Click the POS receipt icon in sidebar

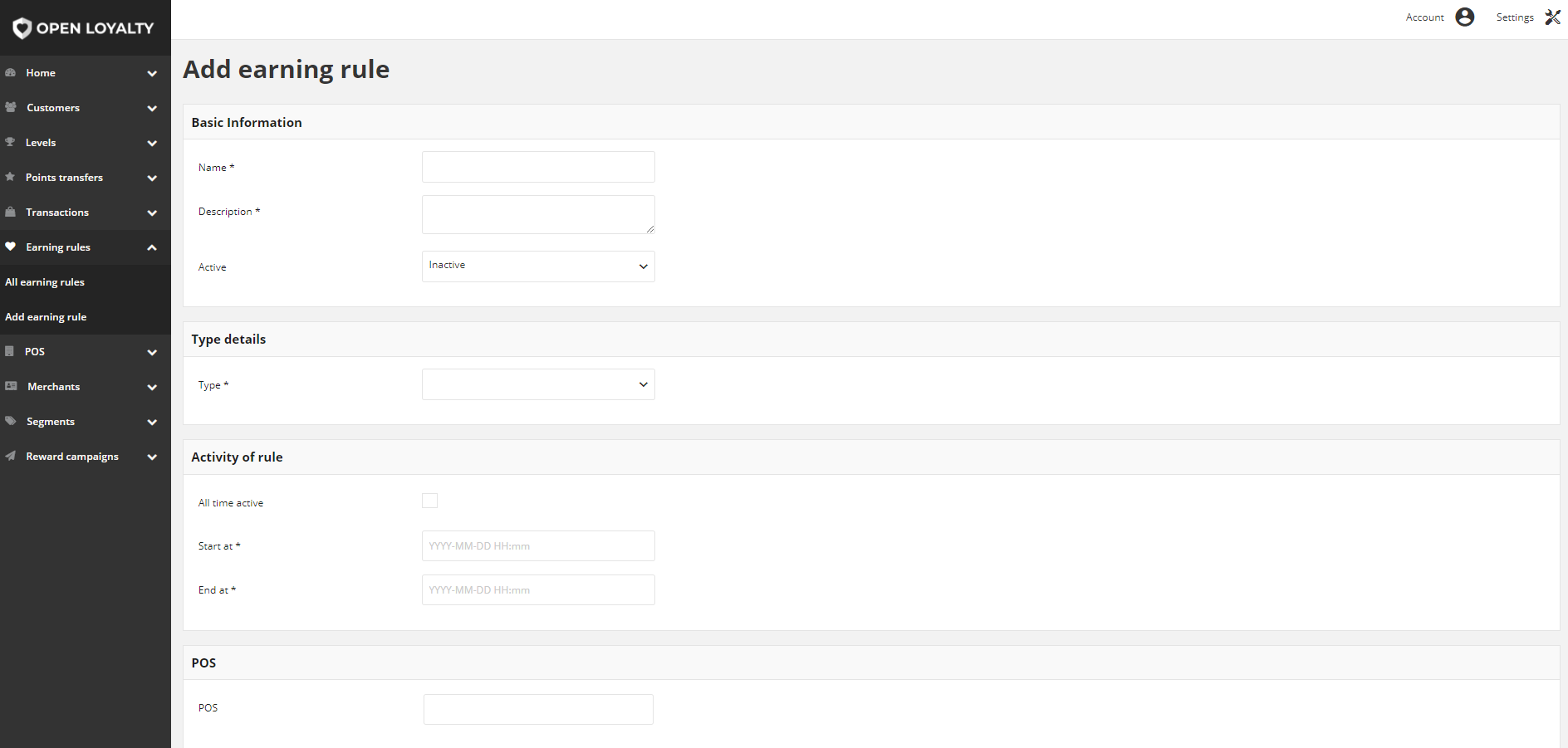[9, 352]
